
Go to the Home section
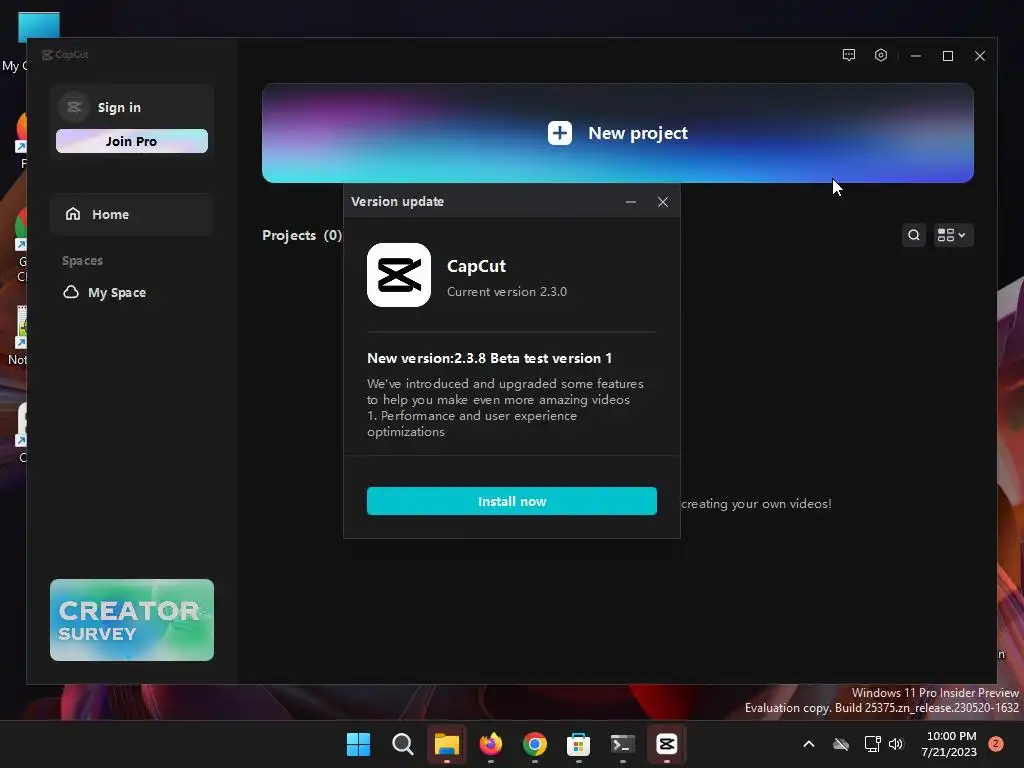[x=132, y=214]
